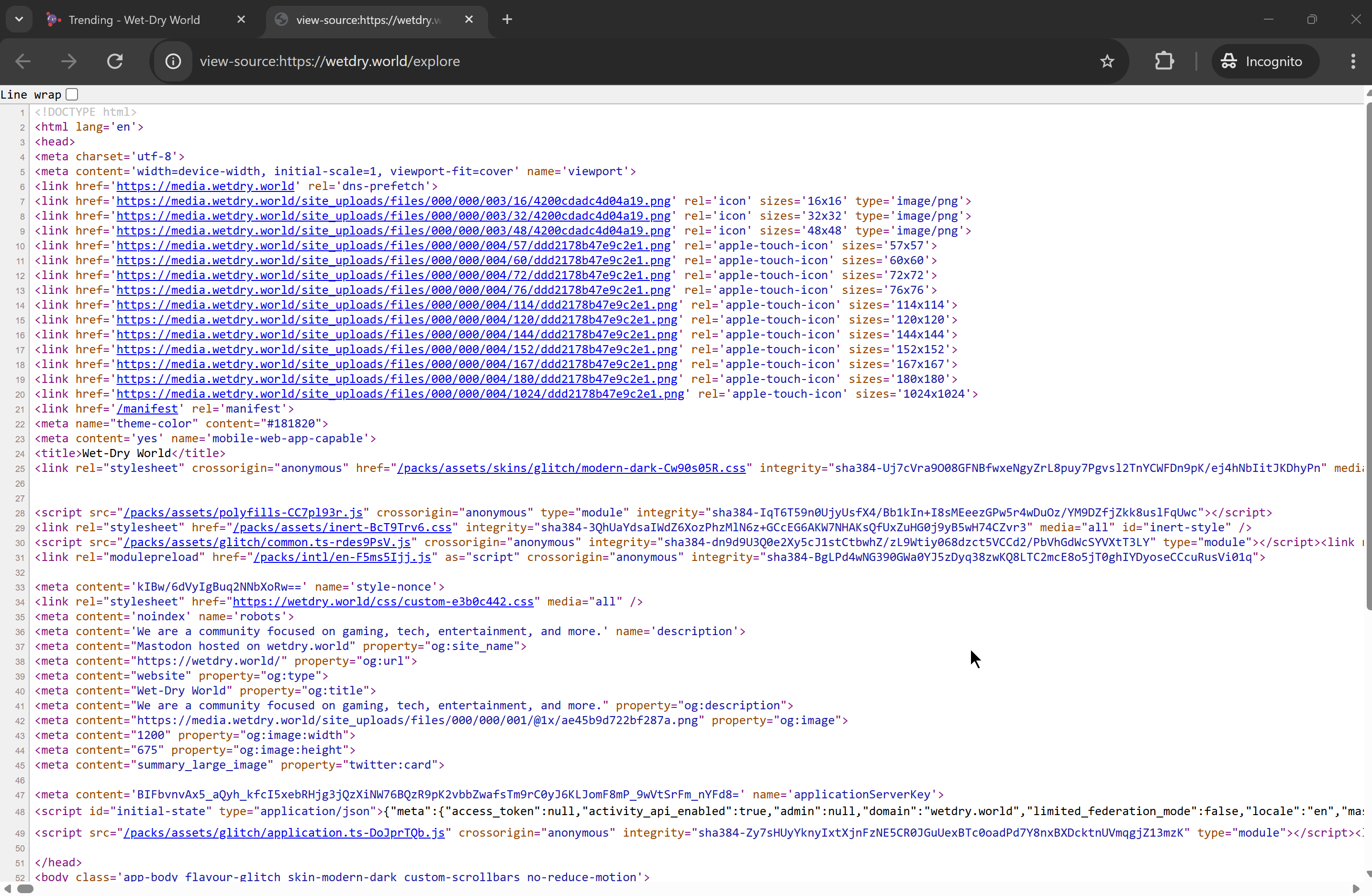The image size is (1372, 896).
Task: Enable the Line wrap checkbox
Action: tap(72, 94)
